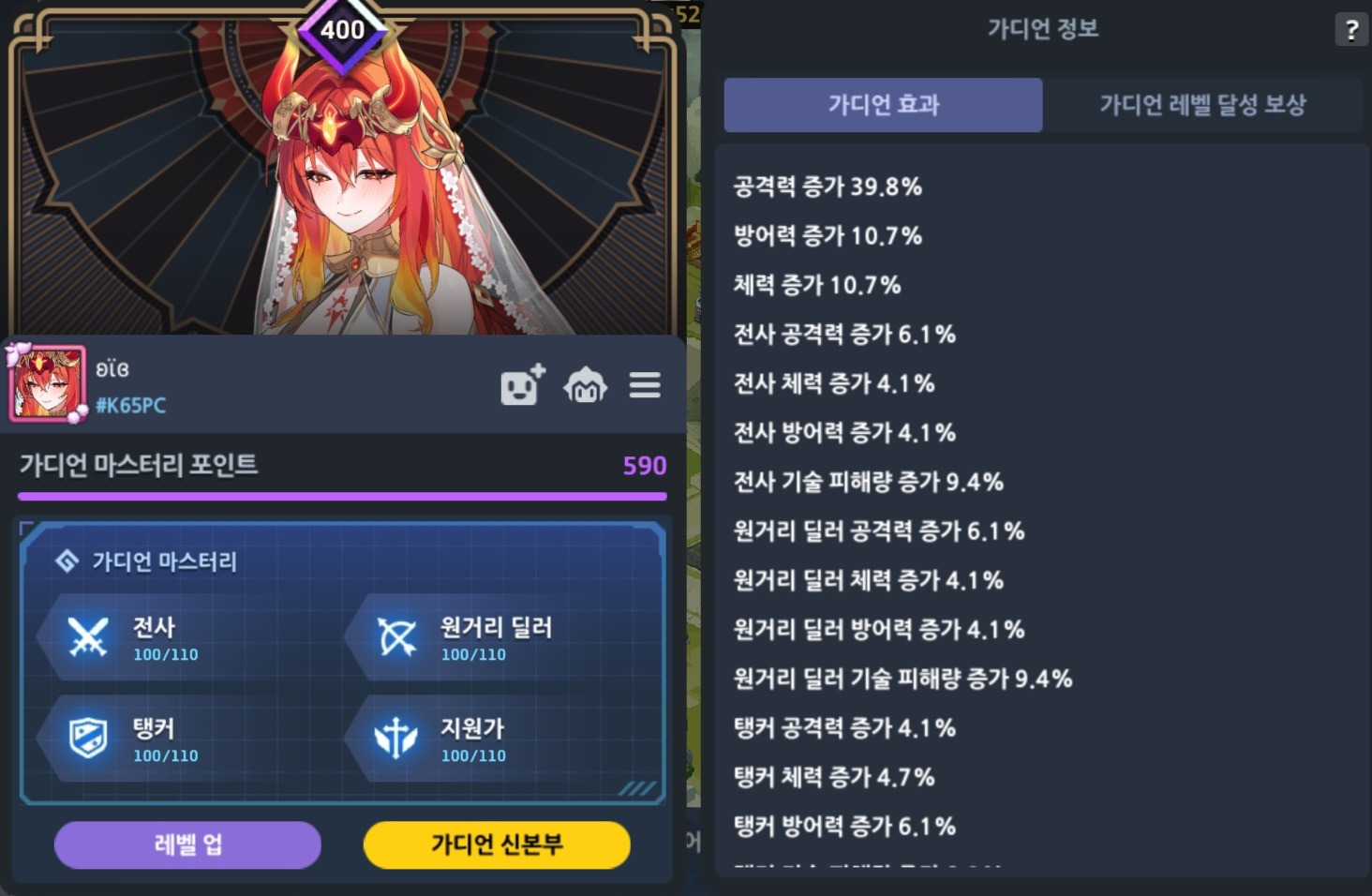Viewport: 1372px width, 896px height.
Task: Open the guild helmet icon
Action: pyautogui.click(x=585, y=385)
